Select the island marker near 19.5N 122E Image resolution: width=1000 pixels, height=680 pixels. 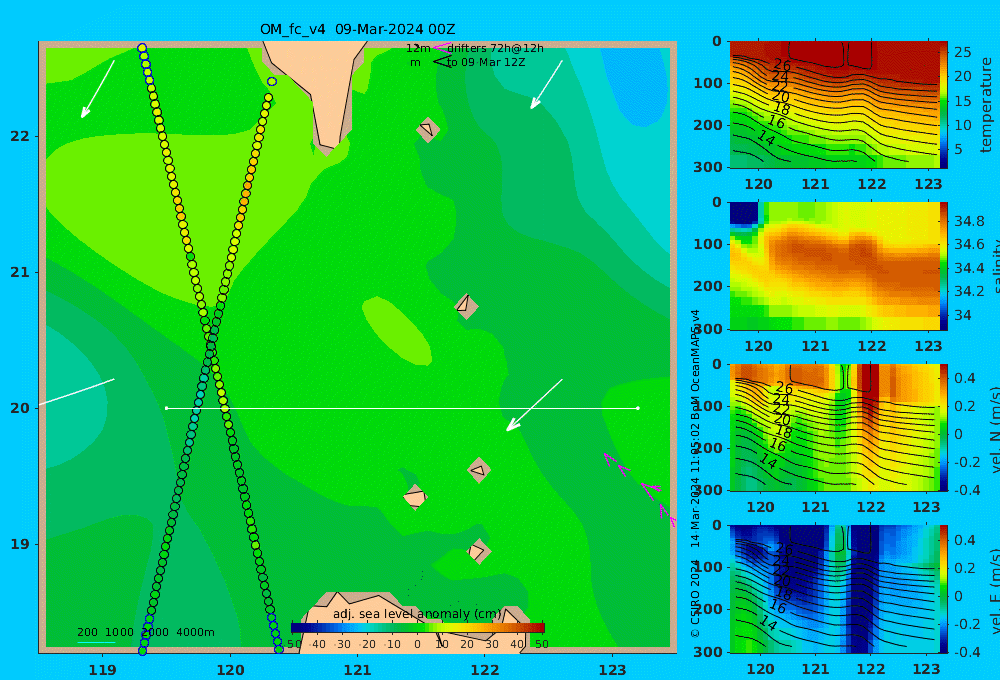479,471
